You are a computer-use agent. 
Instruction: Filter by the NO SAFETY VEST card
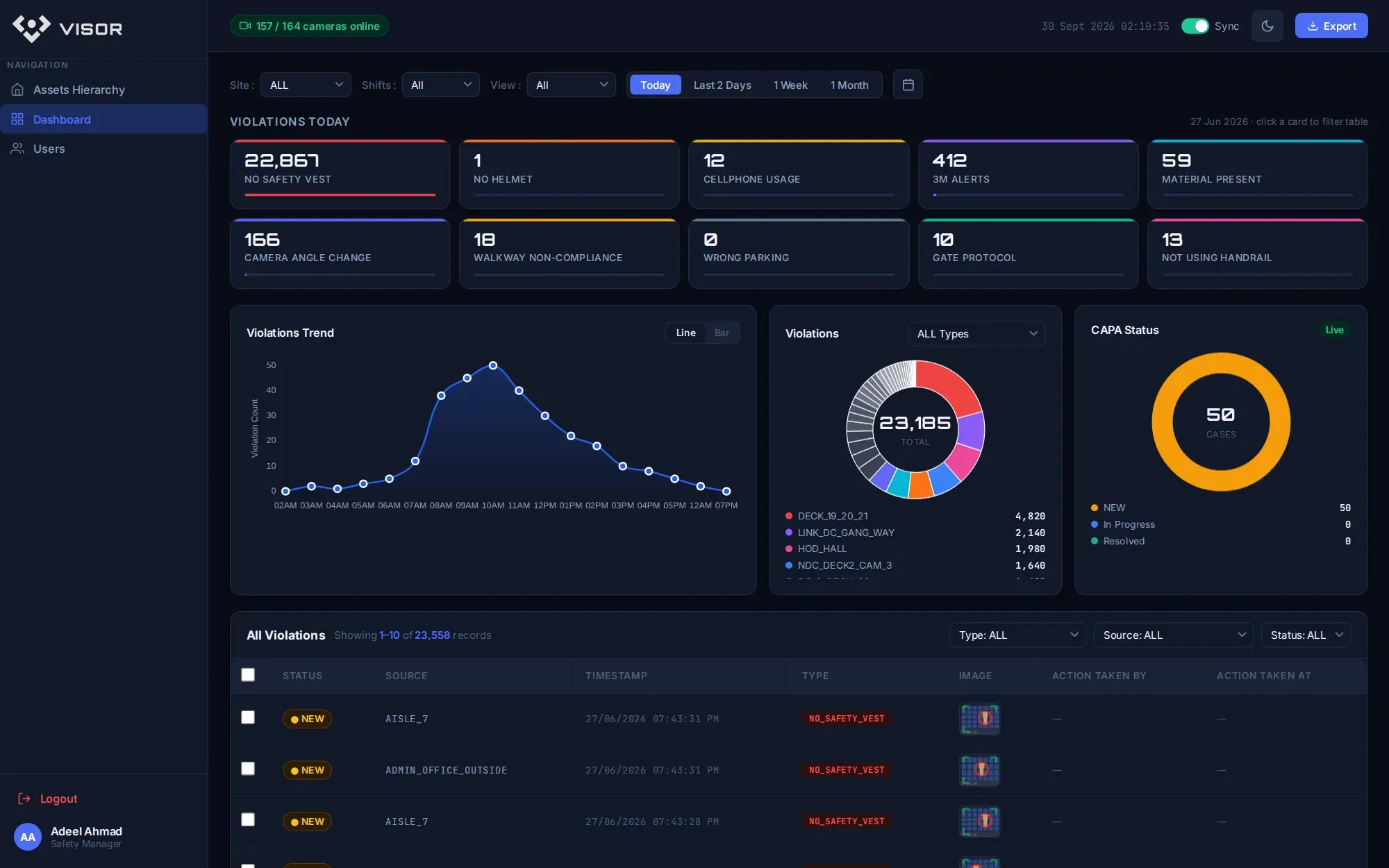(340, 174)
